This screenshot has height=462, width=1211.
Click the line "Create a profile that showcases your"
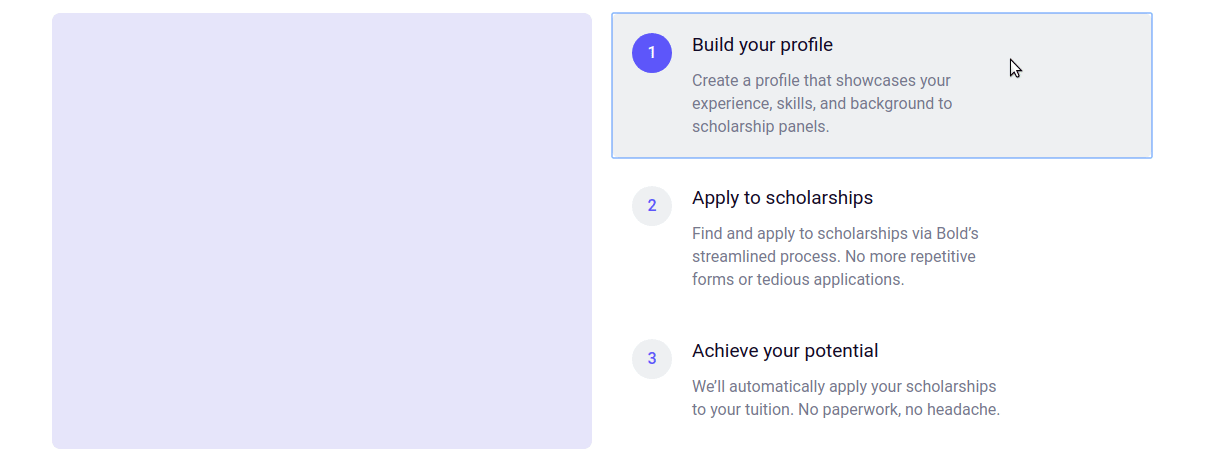coord(821,80)
